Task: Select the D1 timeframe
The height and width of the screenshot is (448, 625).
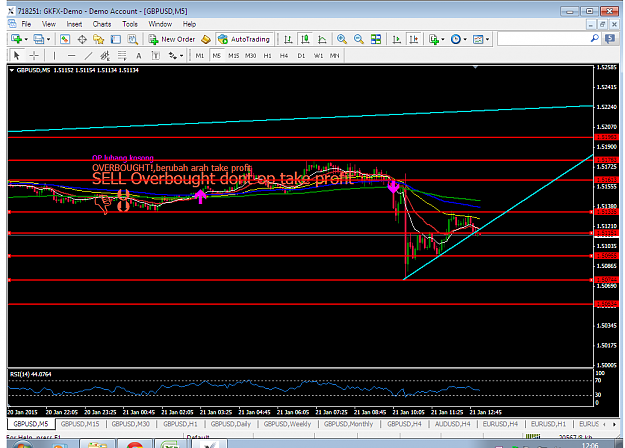Action: [x=301, y=56]
